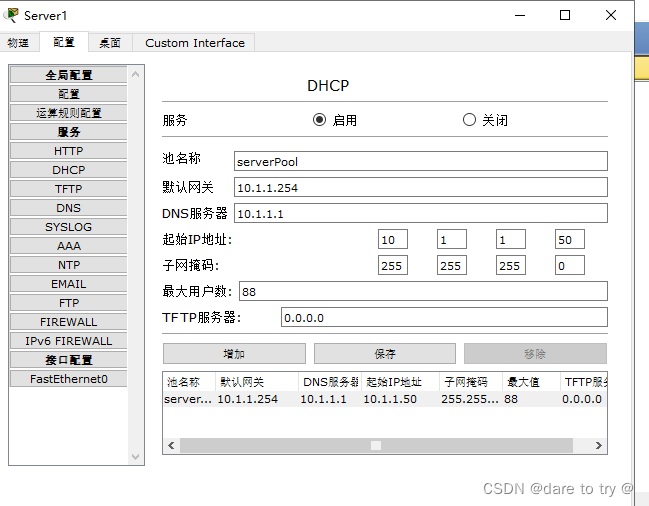Open the 配置 sidebar item under 全局配置

(69, 94)
